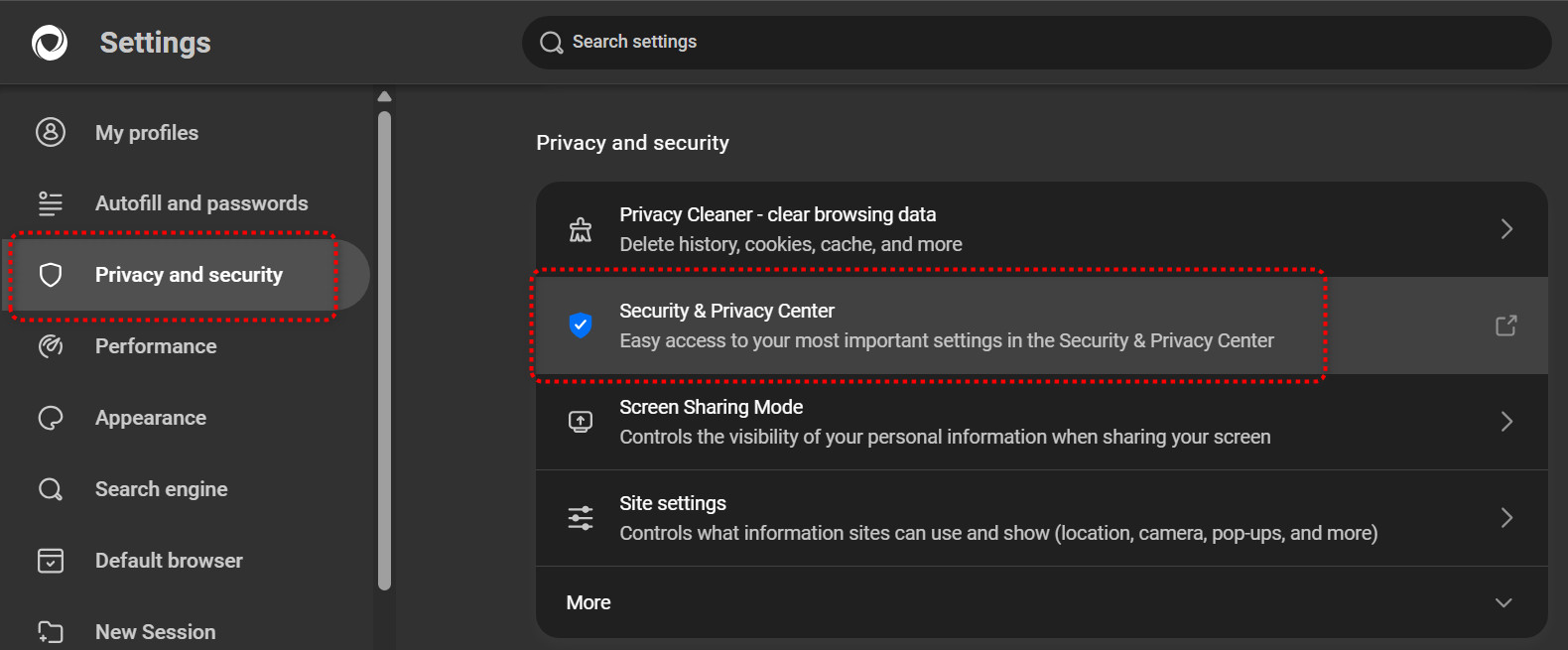Click the Search engine magnifier icon

[x=51, y=489]
